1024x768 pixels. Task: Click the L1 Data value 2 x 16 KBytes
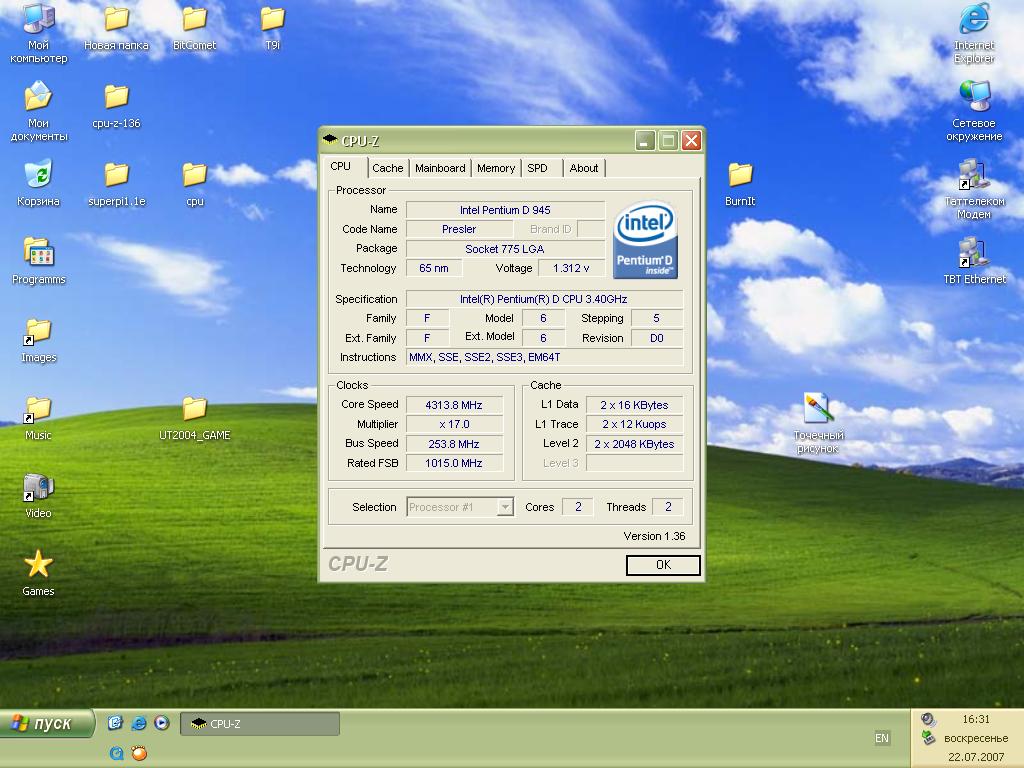coord(634,404)
